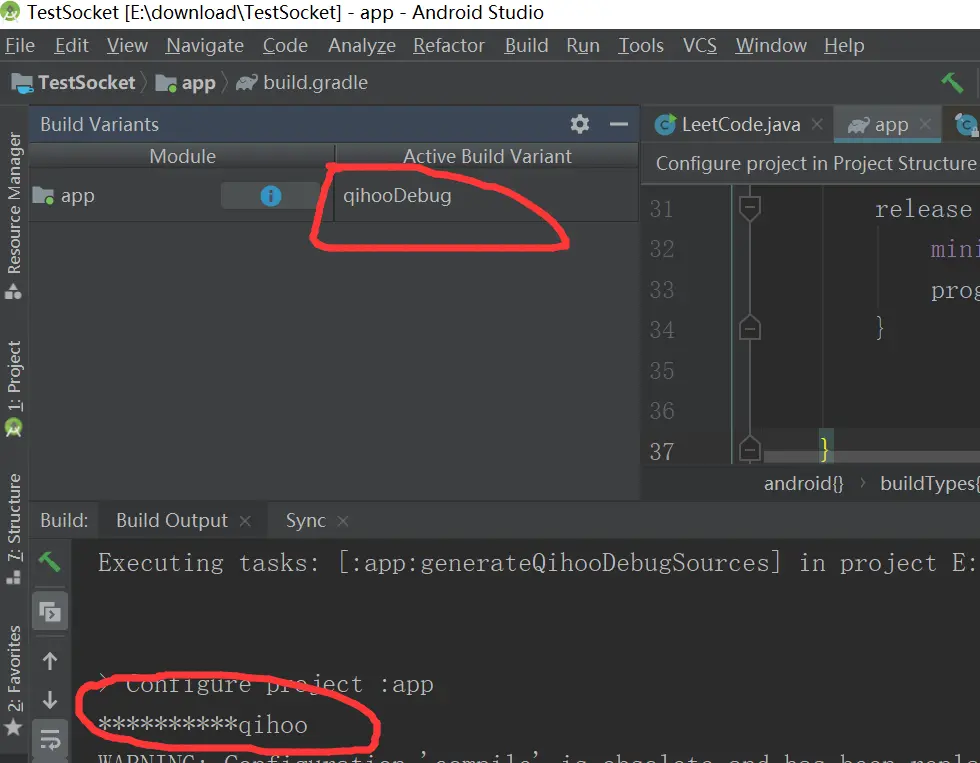The image size is (980, 763).
Task: Click line number 35 in gutter
Action: click(662, 371)
